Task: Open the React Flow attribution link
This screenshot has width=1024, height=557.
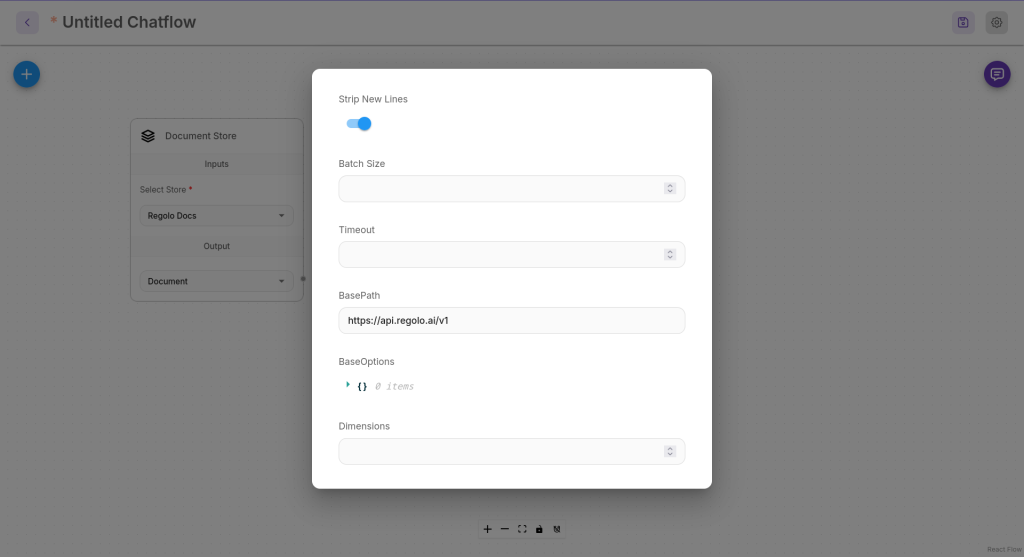Action: [x=1004, y=549]
